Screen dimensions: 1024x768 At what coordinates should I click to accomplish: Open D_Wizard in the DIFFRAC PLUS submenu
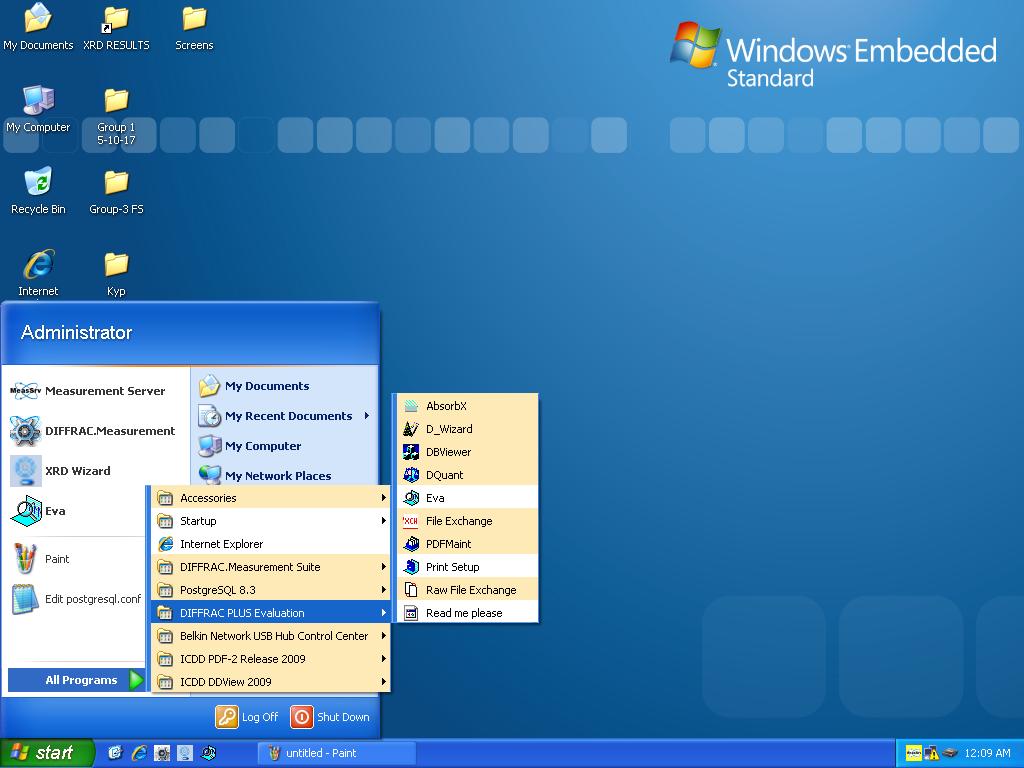449,429
